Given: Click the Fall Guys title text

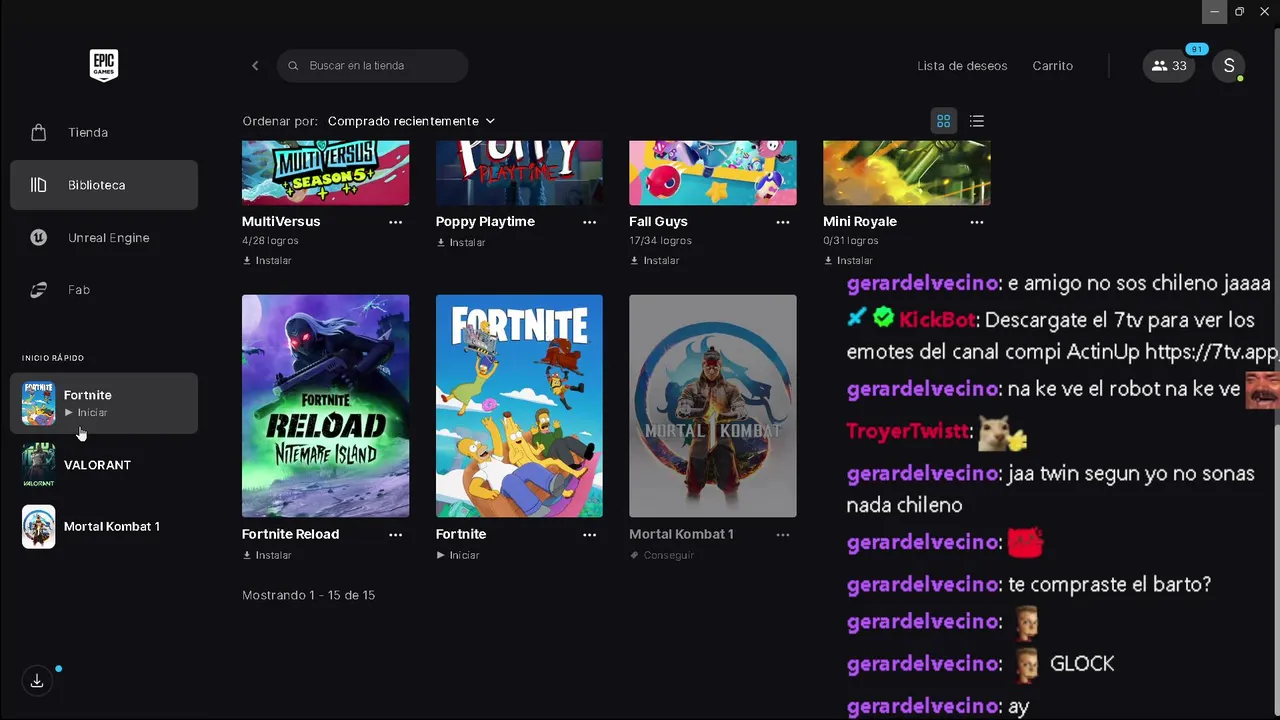Looking at the screenshot, I should pyautogui.click(x=658, y=222).
